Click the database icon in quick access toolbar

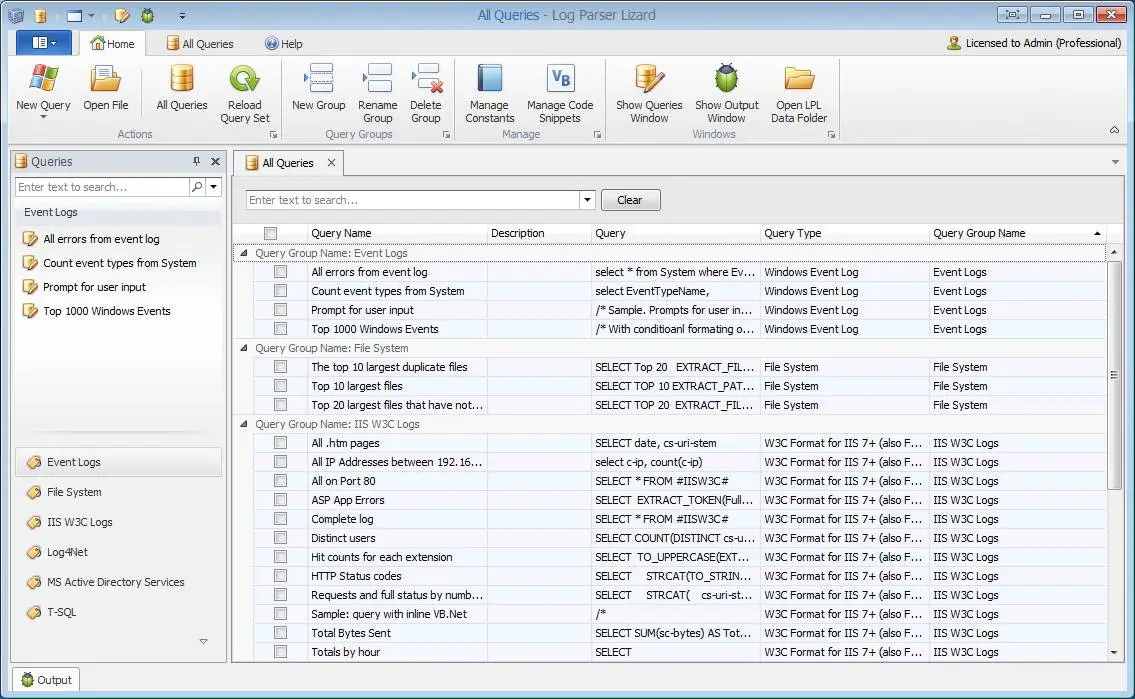[40, 15]
